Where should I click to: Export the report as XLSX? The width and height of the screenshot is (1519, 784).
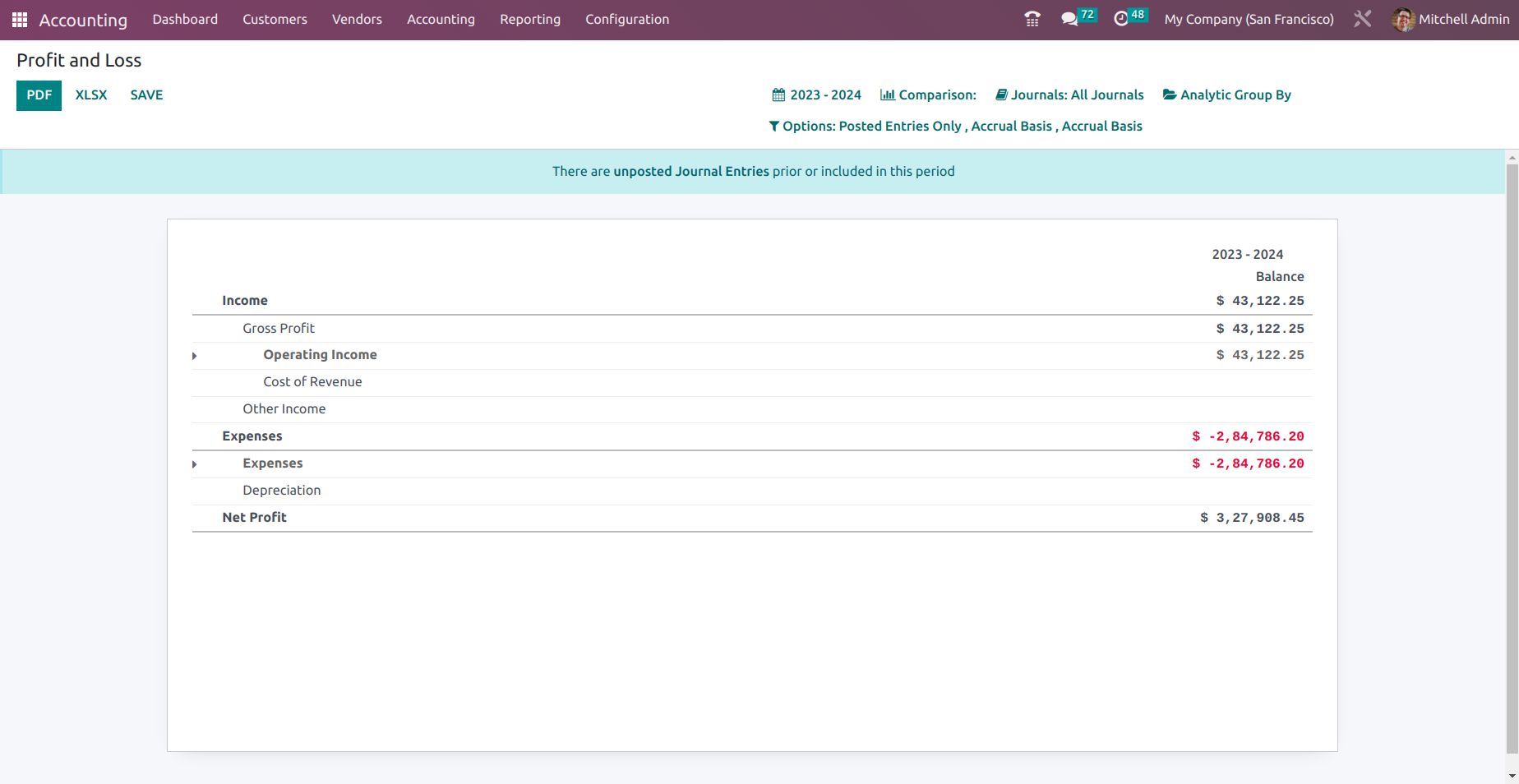tap(91, 95)
